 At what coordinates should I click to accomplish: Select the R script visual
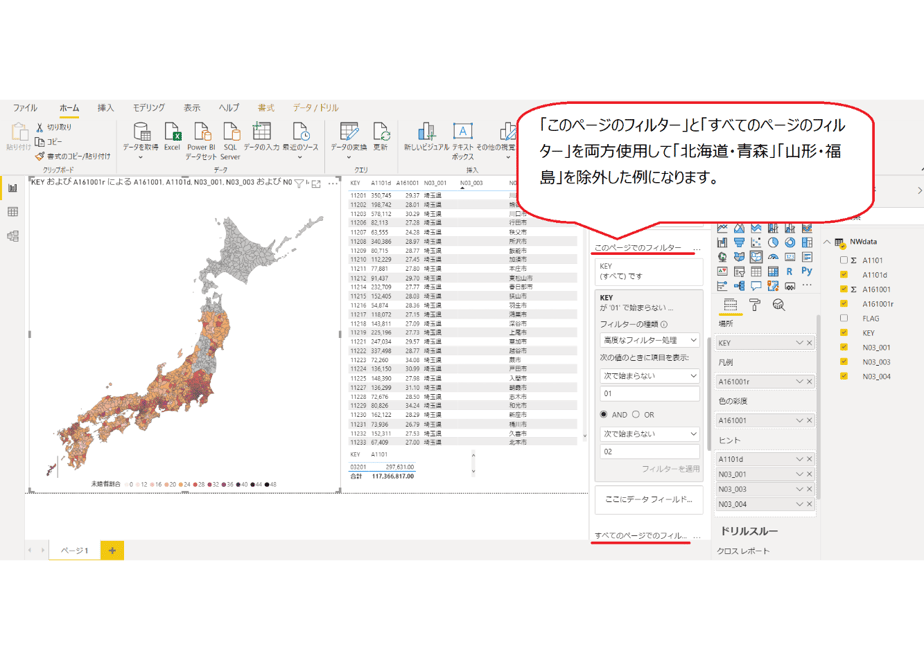[x=789, y=272]
